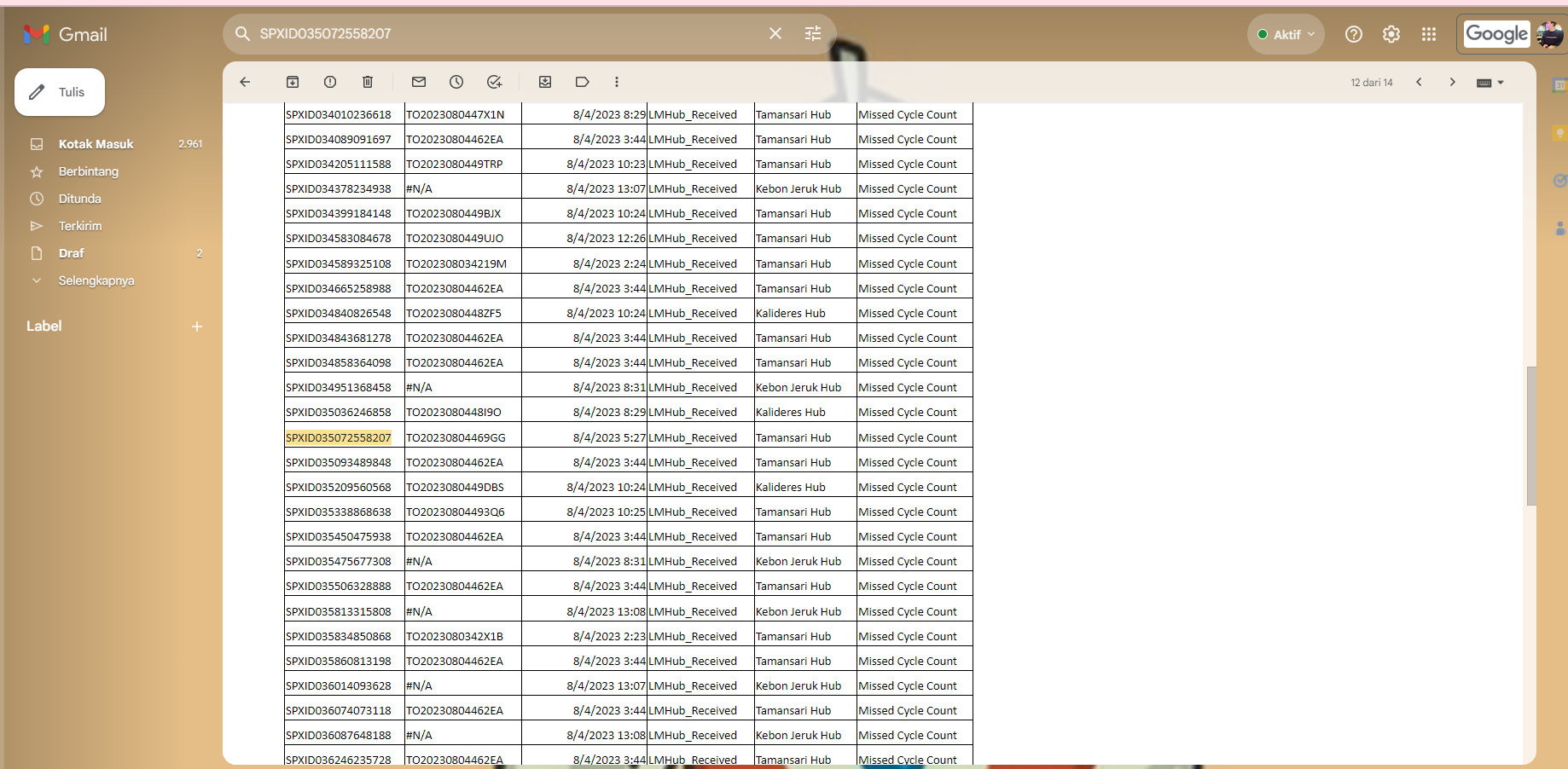
Task: Open the Move to folder icon
Action: click(x=545, y=82)
